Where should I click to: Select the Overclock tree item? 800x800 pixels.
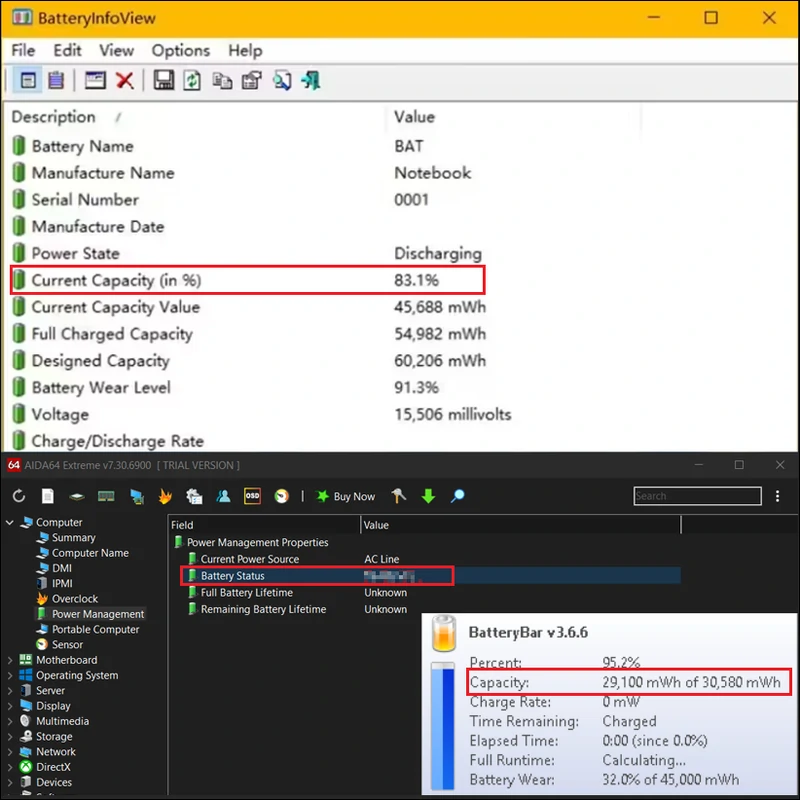[74, 599]
